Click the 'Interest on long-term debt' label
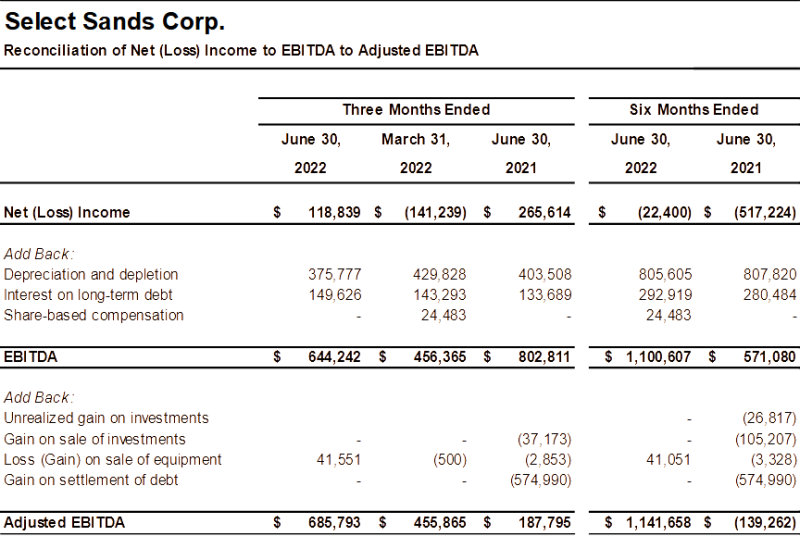 pos(88,295)
